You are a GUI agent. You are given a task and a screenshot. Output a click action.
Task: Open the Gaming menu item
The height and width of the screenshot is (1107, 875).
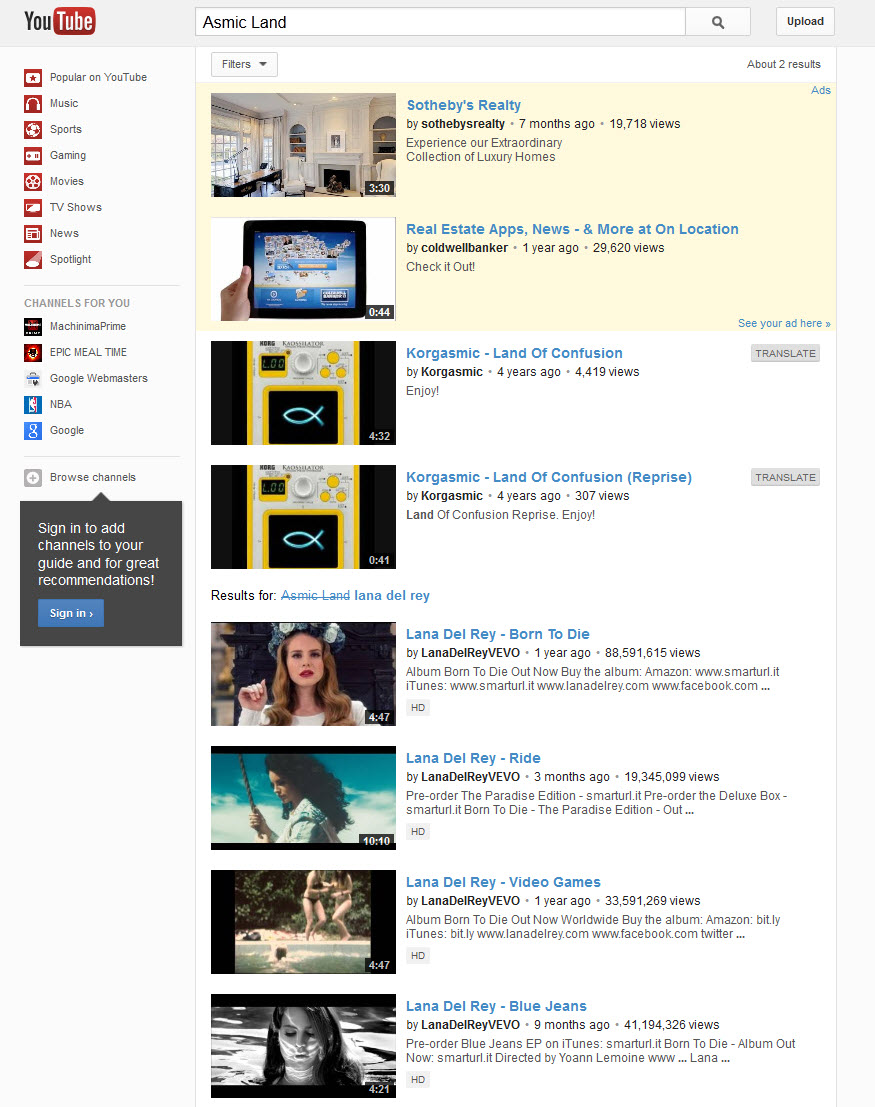coord(68,155)
